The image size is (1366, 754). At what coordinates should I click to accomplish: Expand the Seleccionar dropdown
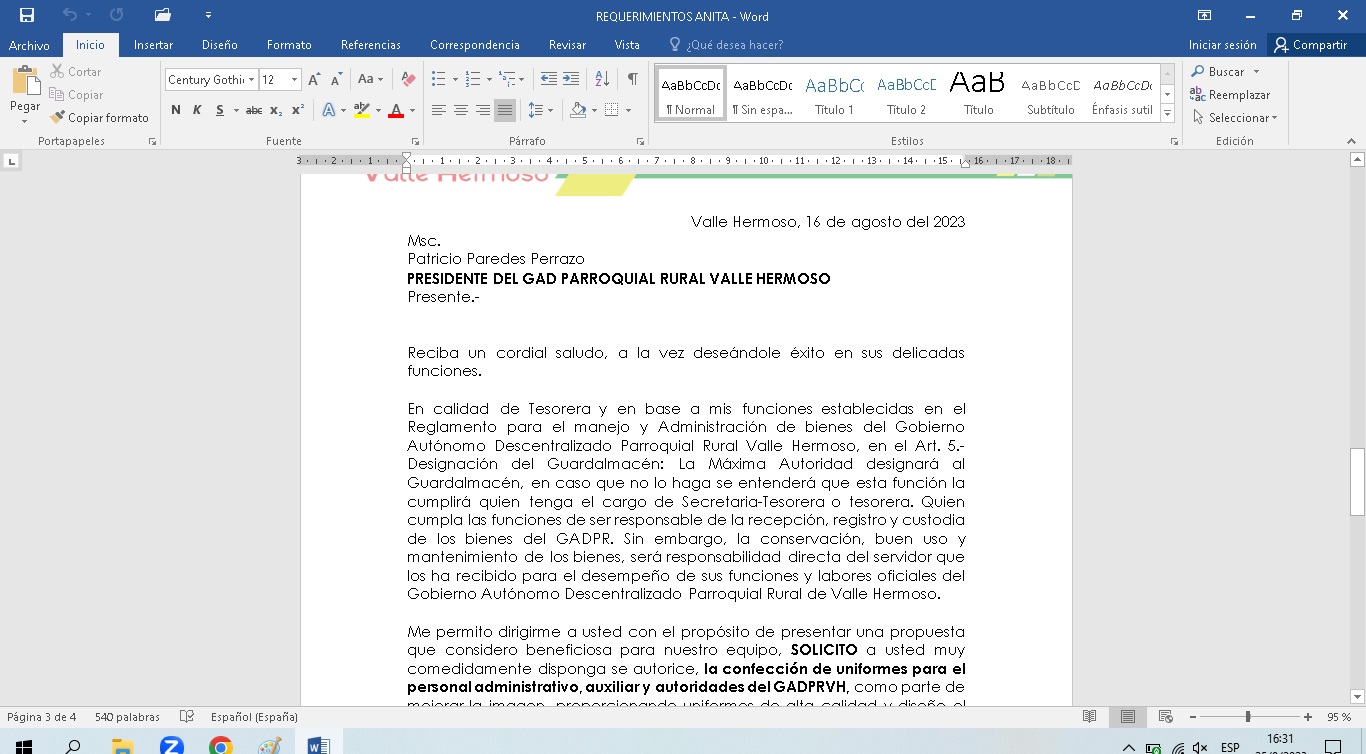(x=1273, y=118)
